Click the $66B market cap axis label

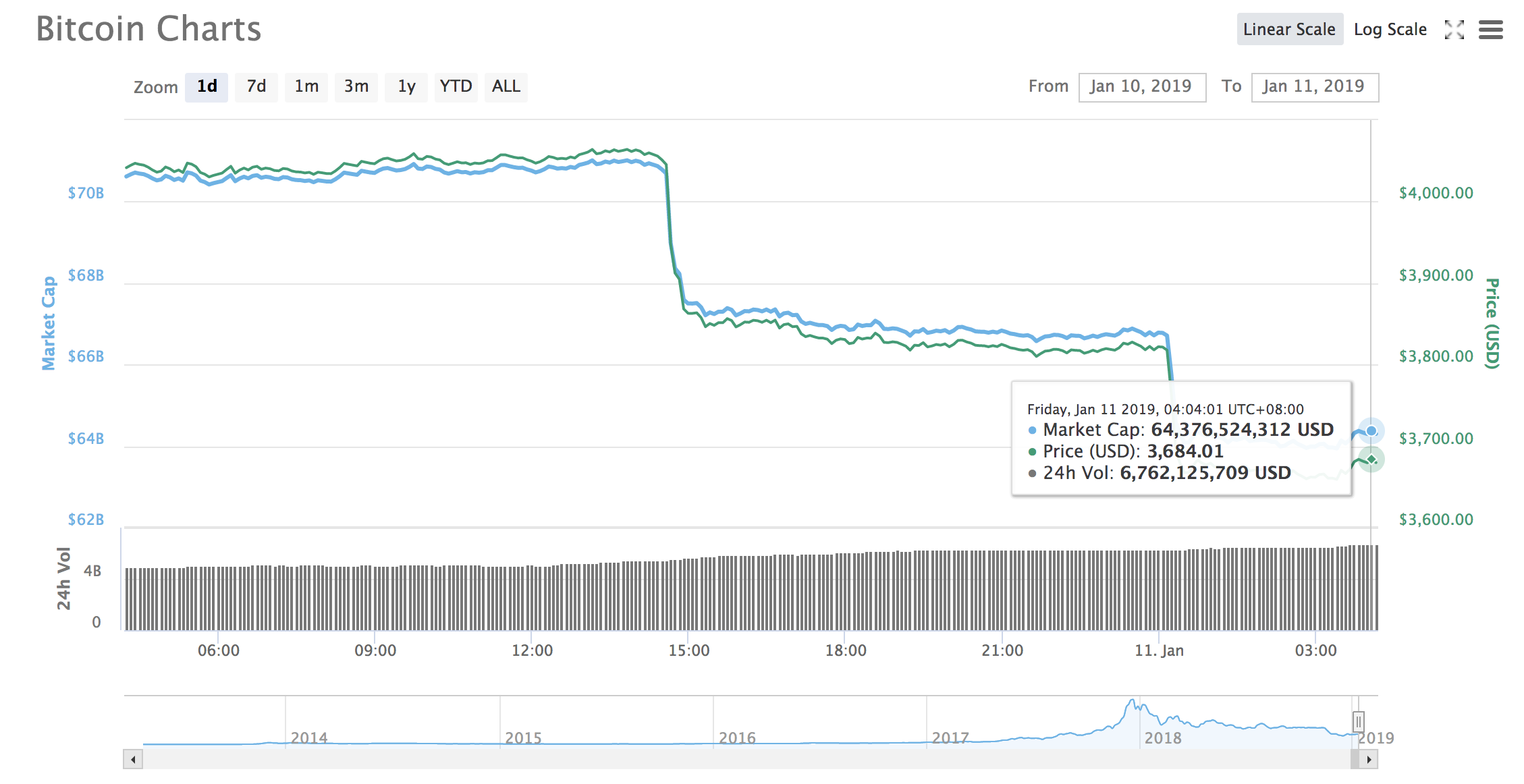click(86, 356)
